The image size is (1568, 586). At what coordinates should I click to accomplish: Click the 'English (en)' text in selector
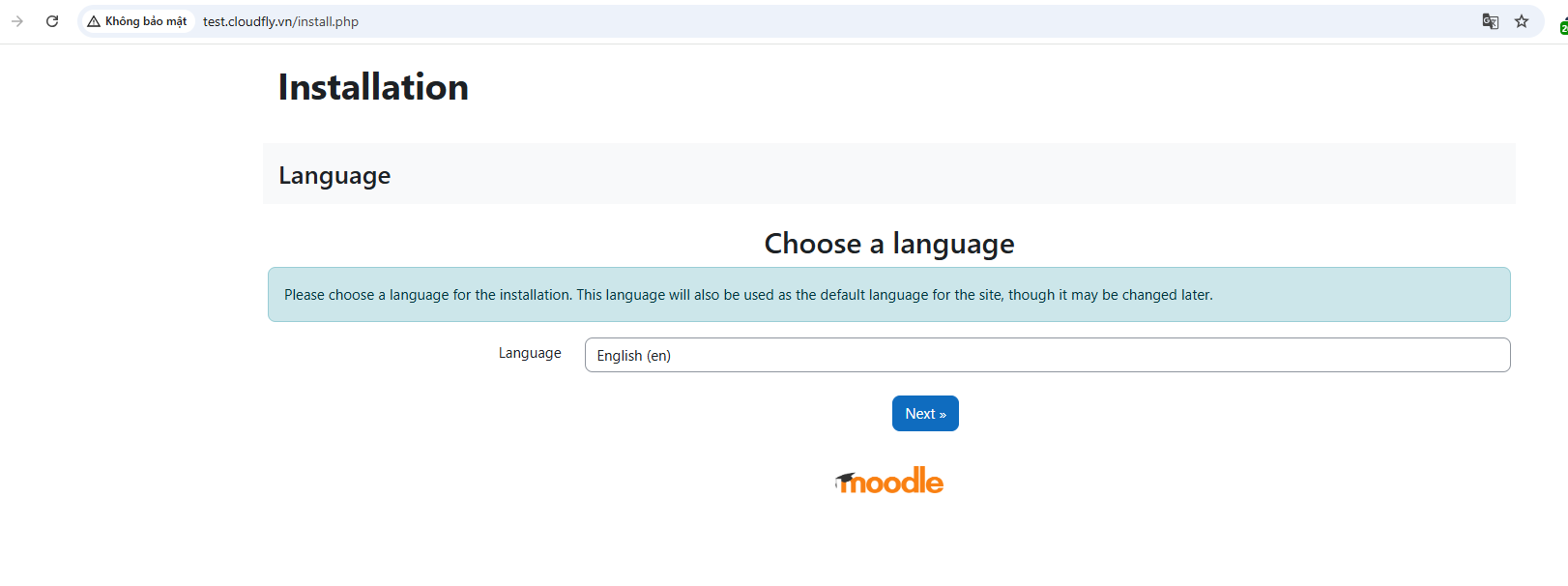[633, 356]
